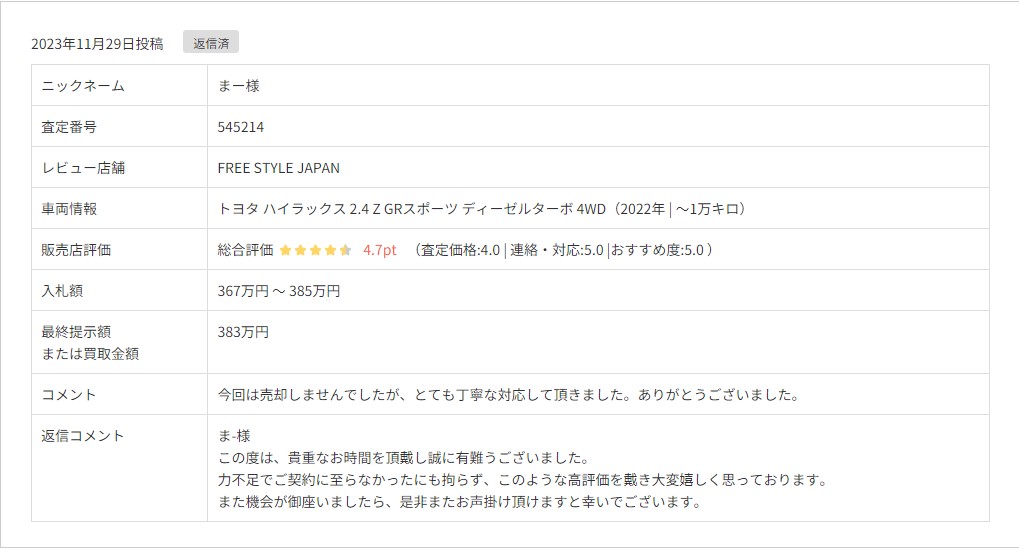Click the トヨタ ハイラックス vehicle description
Image resolution: width=1019 pixels, height=548 pixels.
click(x=482, y=209)
